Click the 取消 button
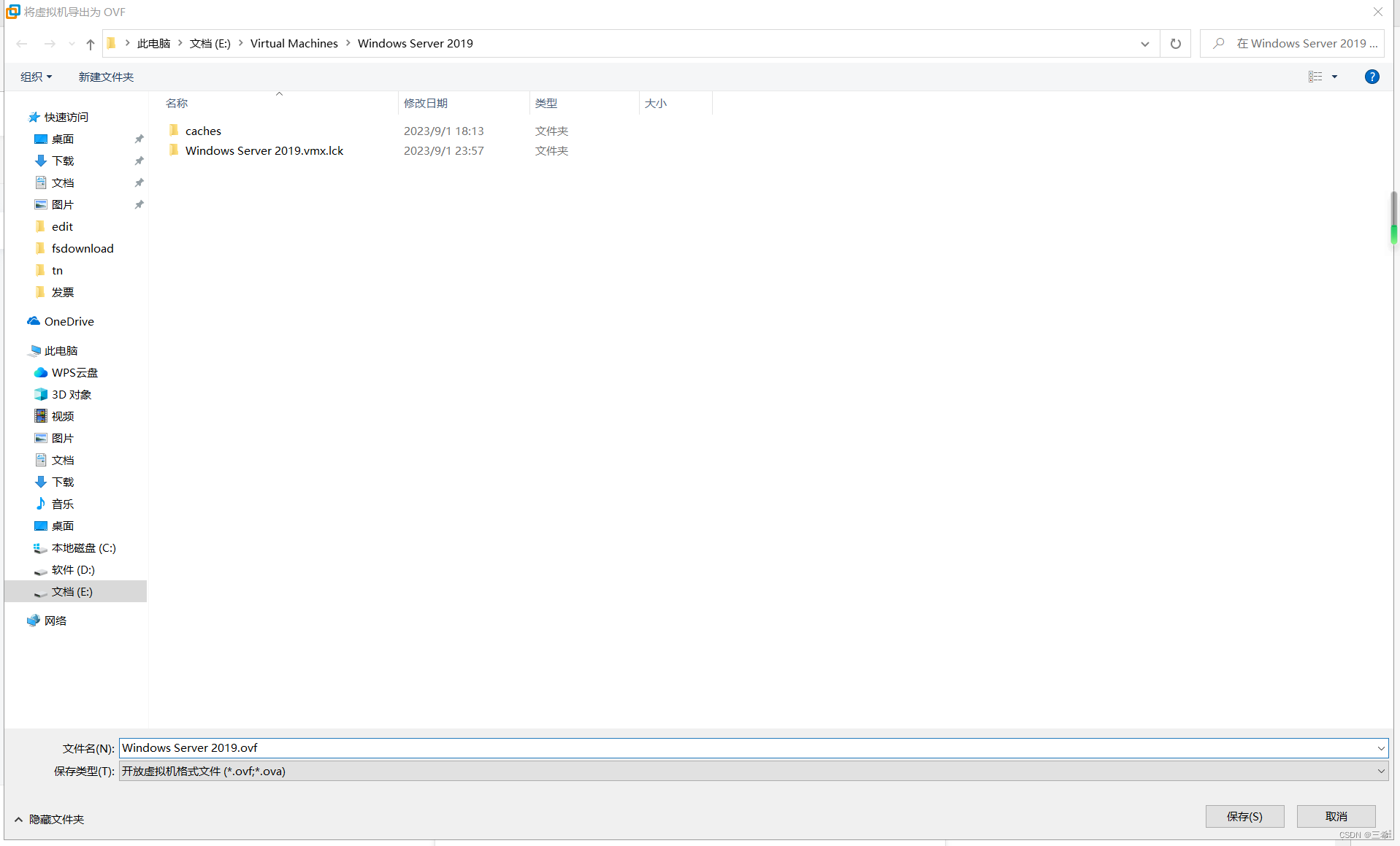 [1336, 816]
